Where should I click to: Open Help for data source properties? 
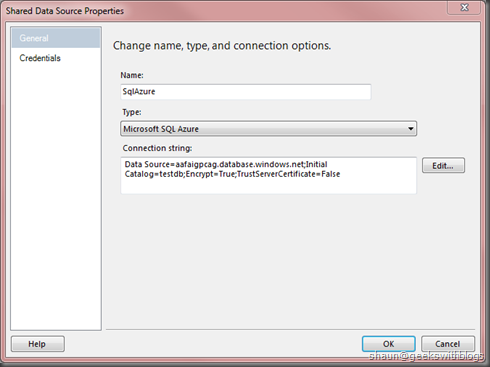[37, 344]
